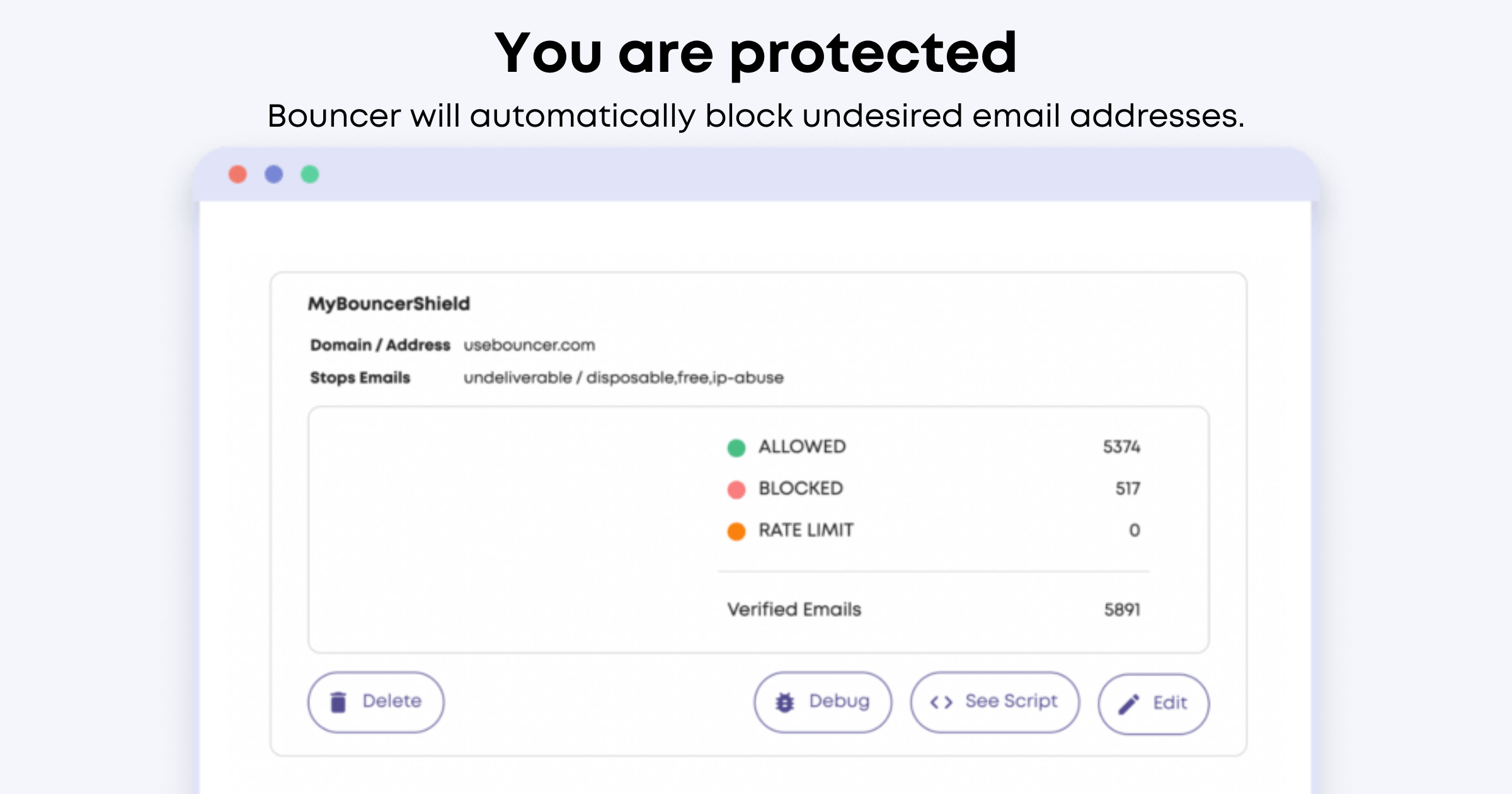Click the usebouncer.com domain text
The height and width of the screenshot is (794, 1512).
(x=529, y=345)
